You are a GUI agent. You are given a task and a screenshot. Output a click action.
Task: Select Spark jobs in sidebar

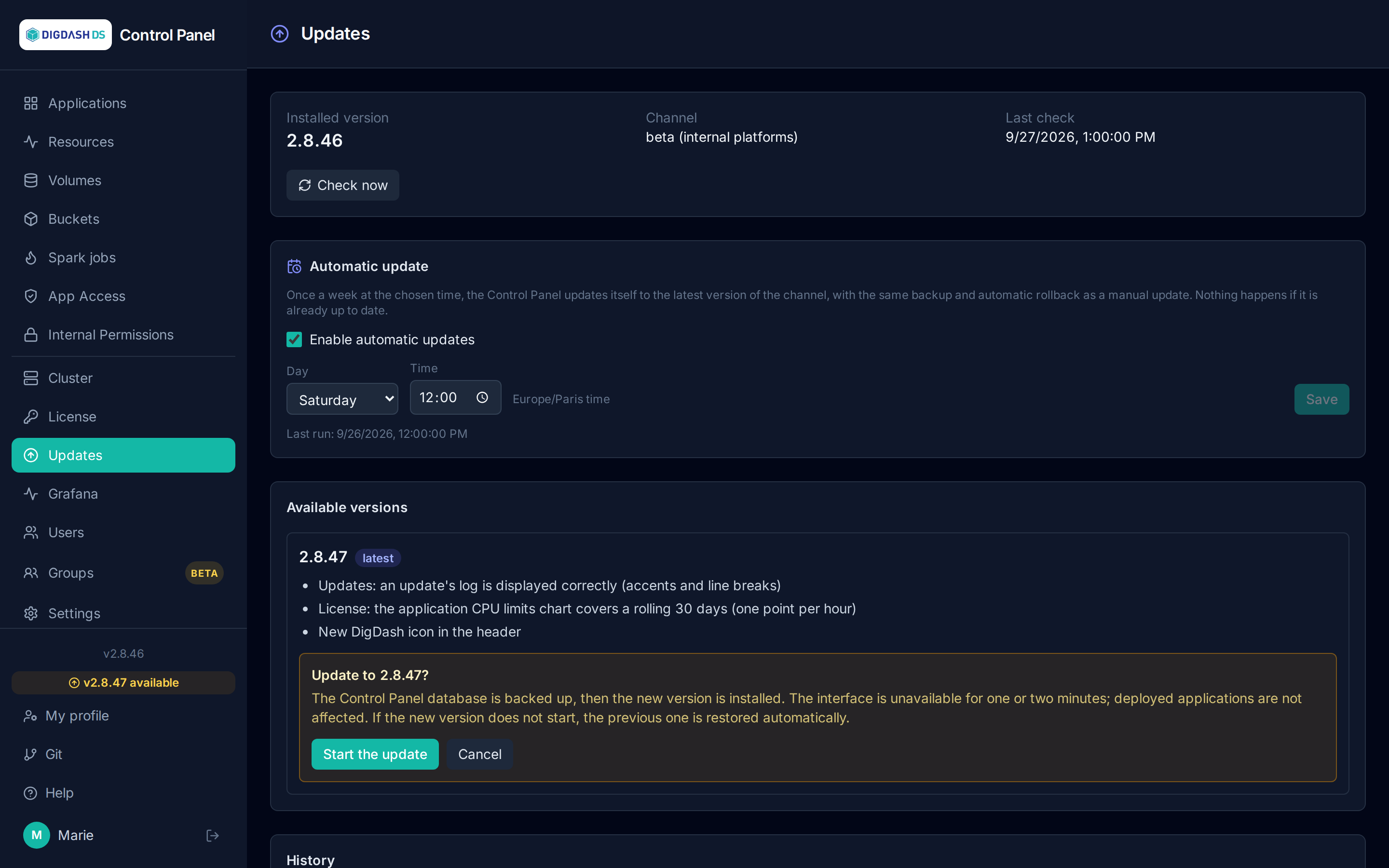click(123, 258)
